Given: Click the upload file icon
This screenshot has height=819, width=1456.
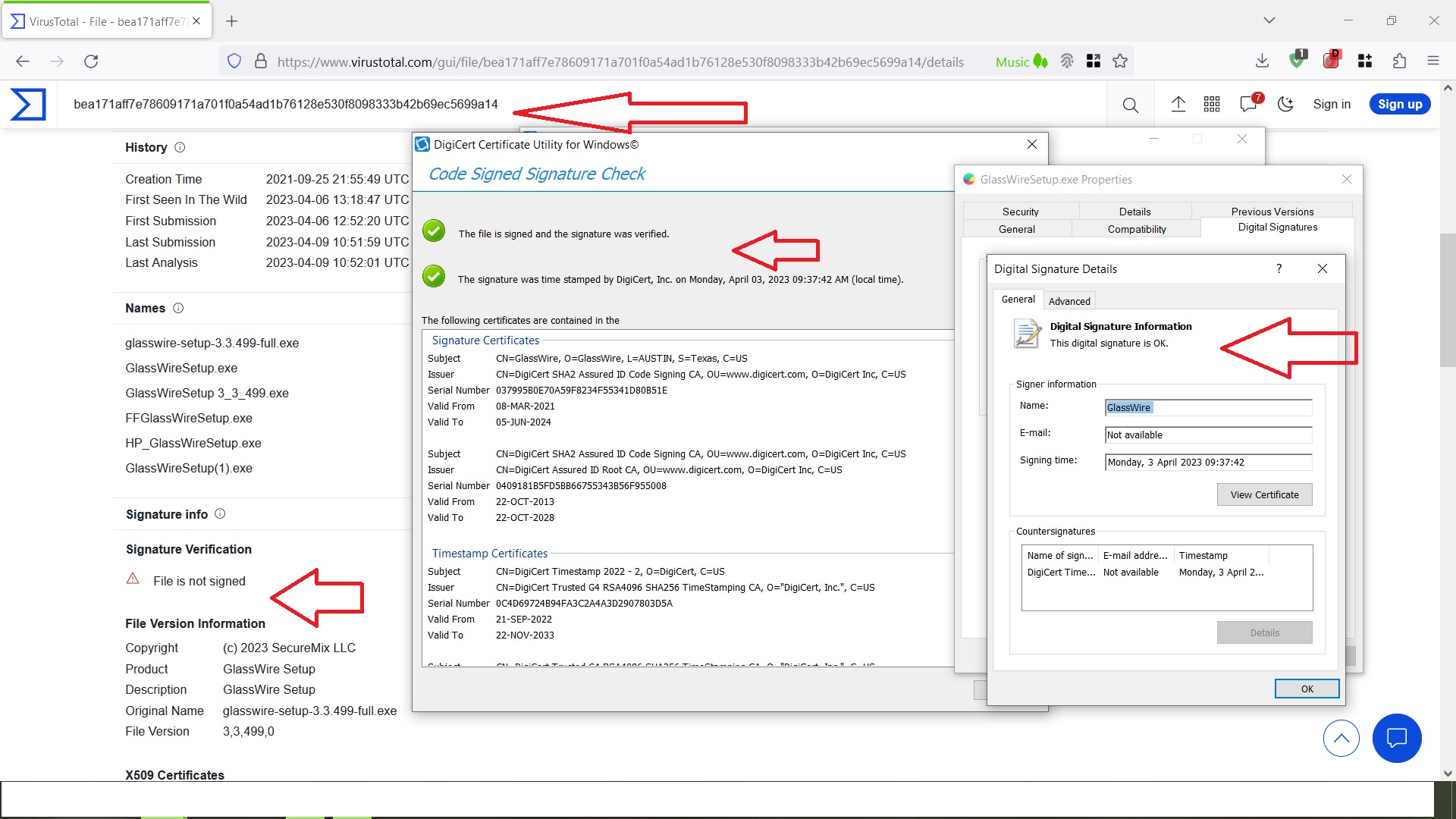Looking at the screenshot, I should coord(1178,105).
